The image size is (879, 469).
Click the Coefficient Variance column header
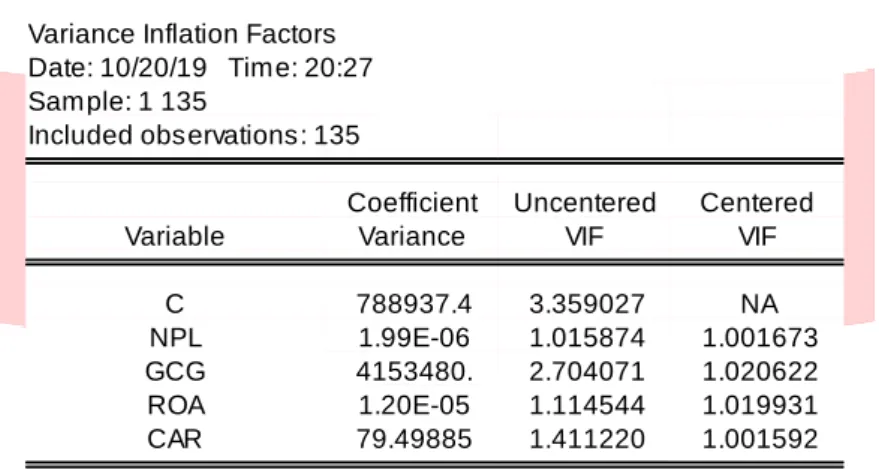click(412, 219)
